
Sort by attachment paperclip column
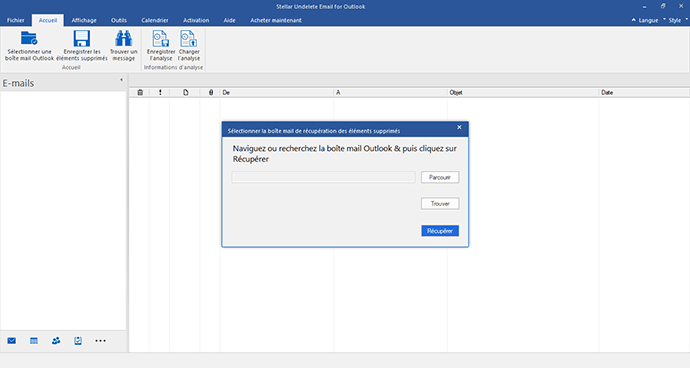pyautogui.click(x=211, y=92)
